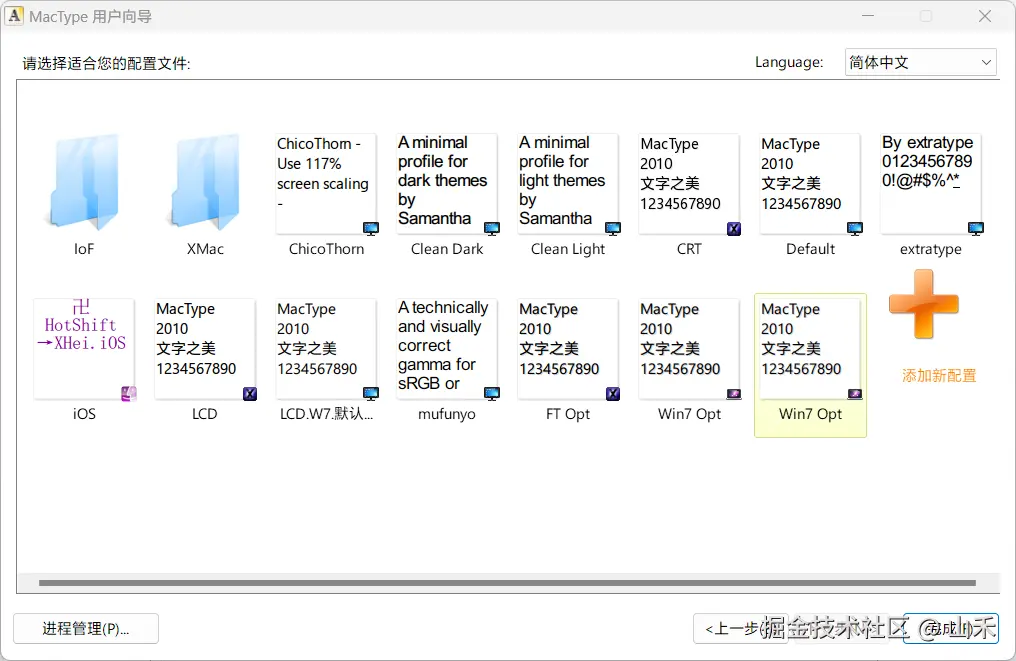Click the Default label text
The width and height of the screenshot is (1016, 661).
(810, 249)
